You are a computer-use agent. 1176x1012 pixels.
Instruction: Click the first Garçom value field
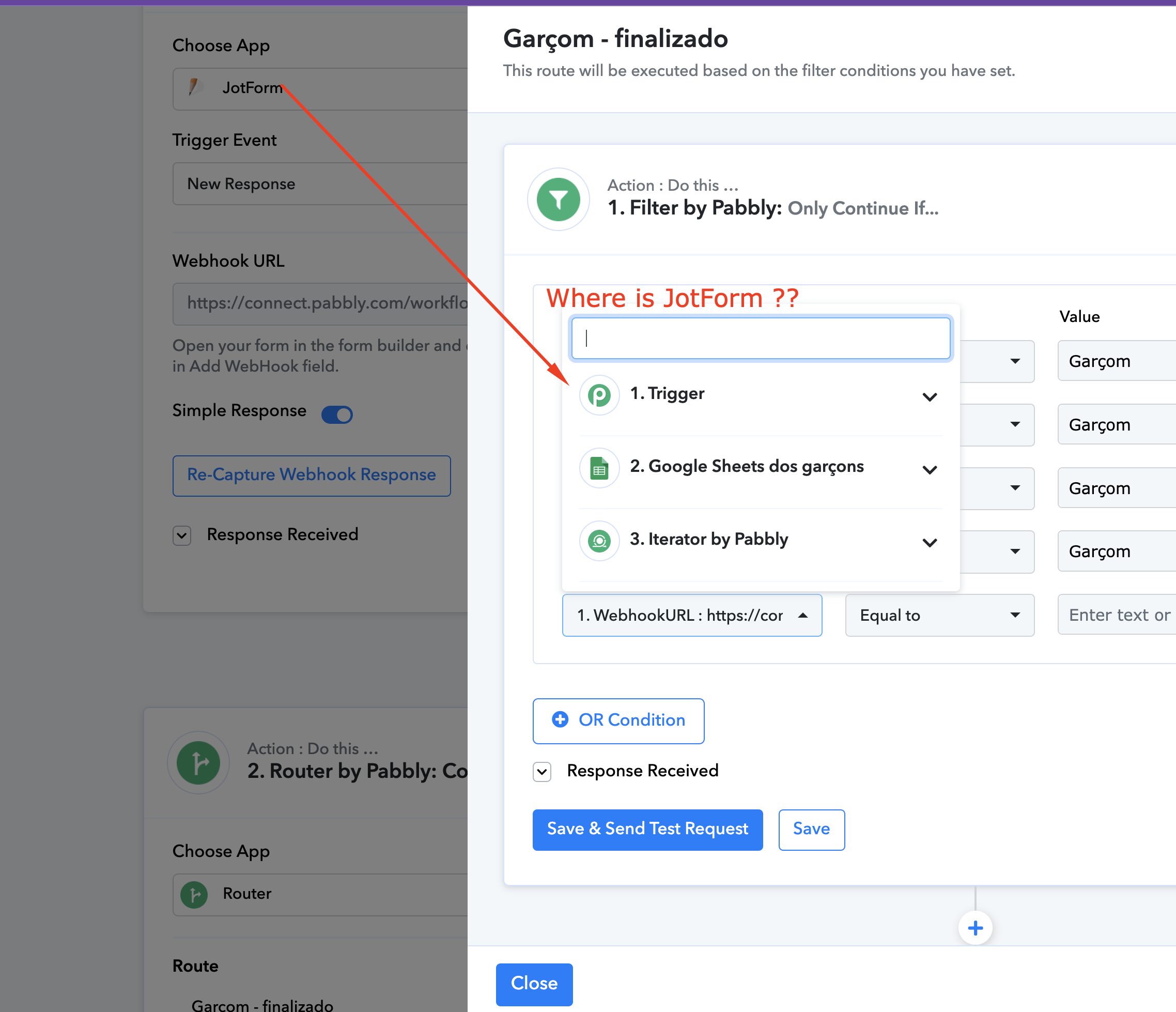(x=1117, y=361)
